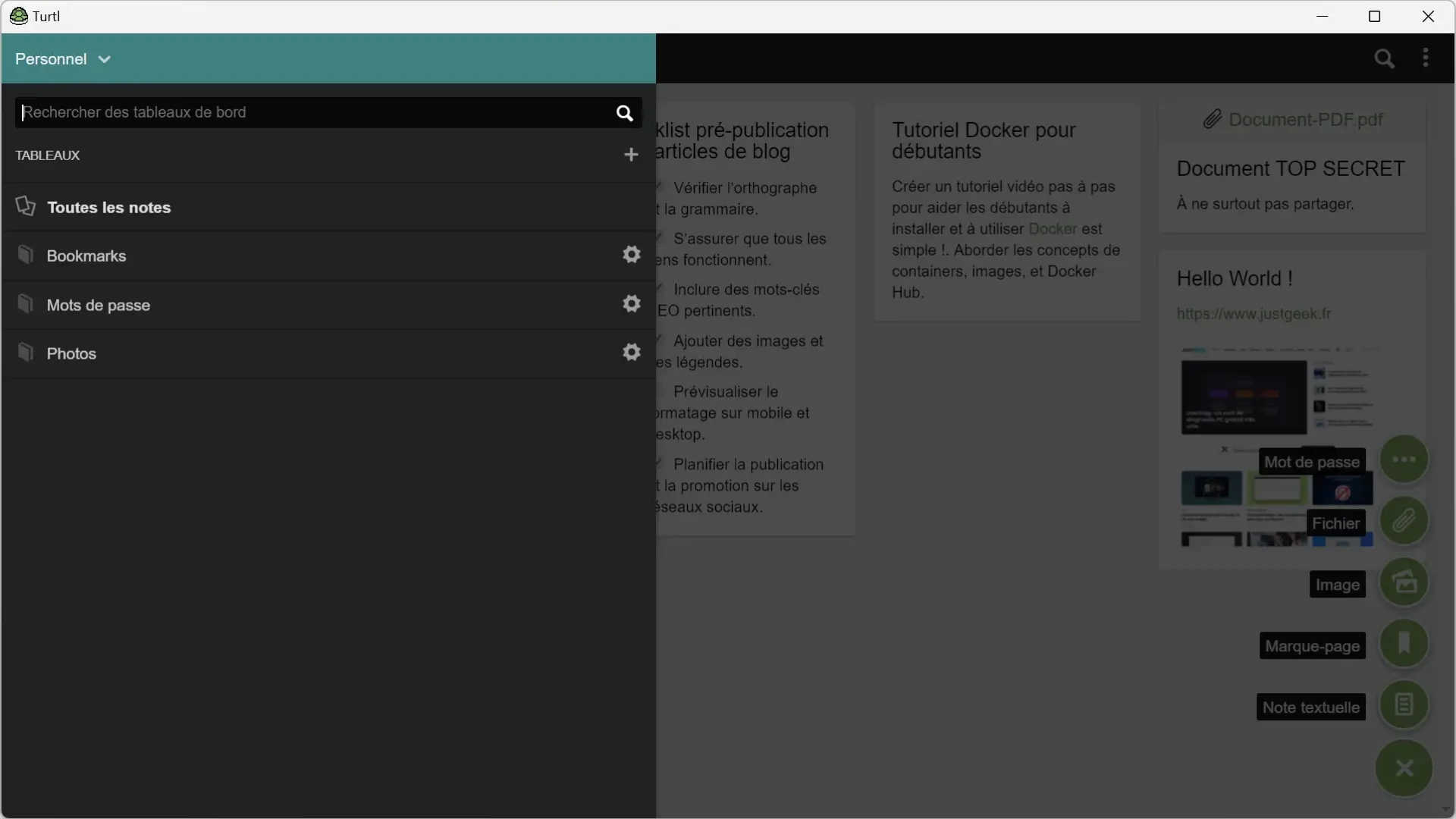Add a new board with plus icon
The image size is (1456, 819).
click(x=631, y=155)
